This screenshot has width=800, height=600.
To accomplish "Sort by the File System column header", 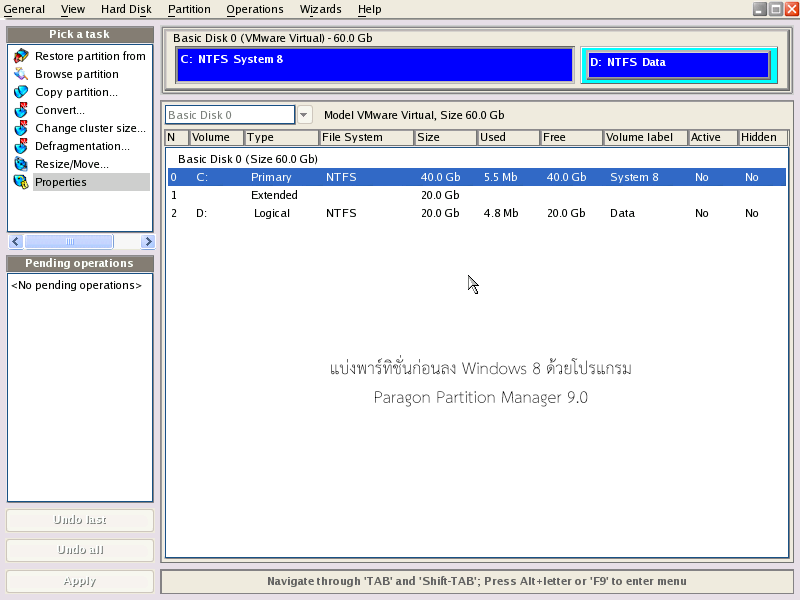I will pyautogui.click(x=366, y=138).
